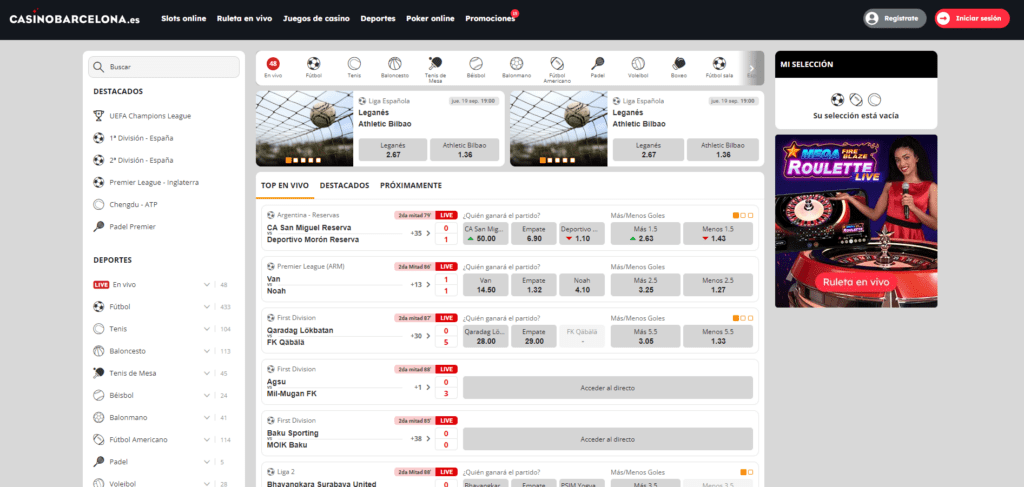Viewport: 1024px width, 487px height.
Task: Select Más 1.5 goals at 2.63
Action: coord(645,234)
